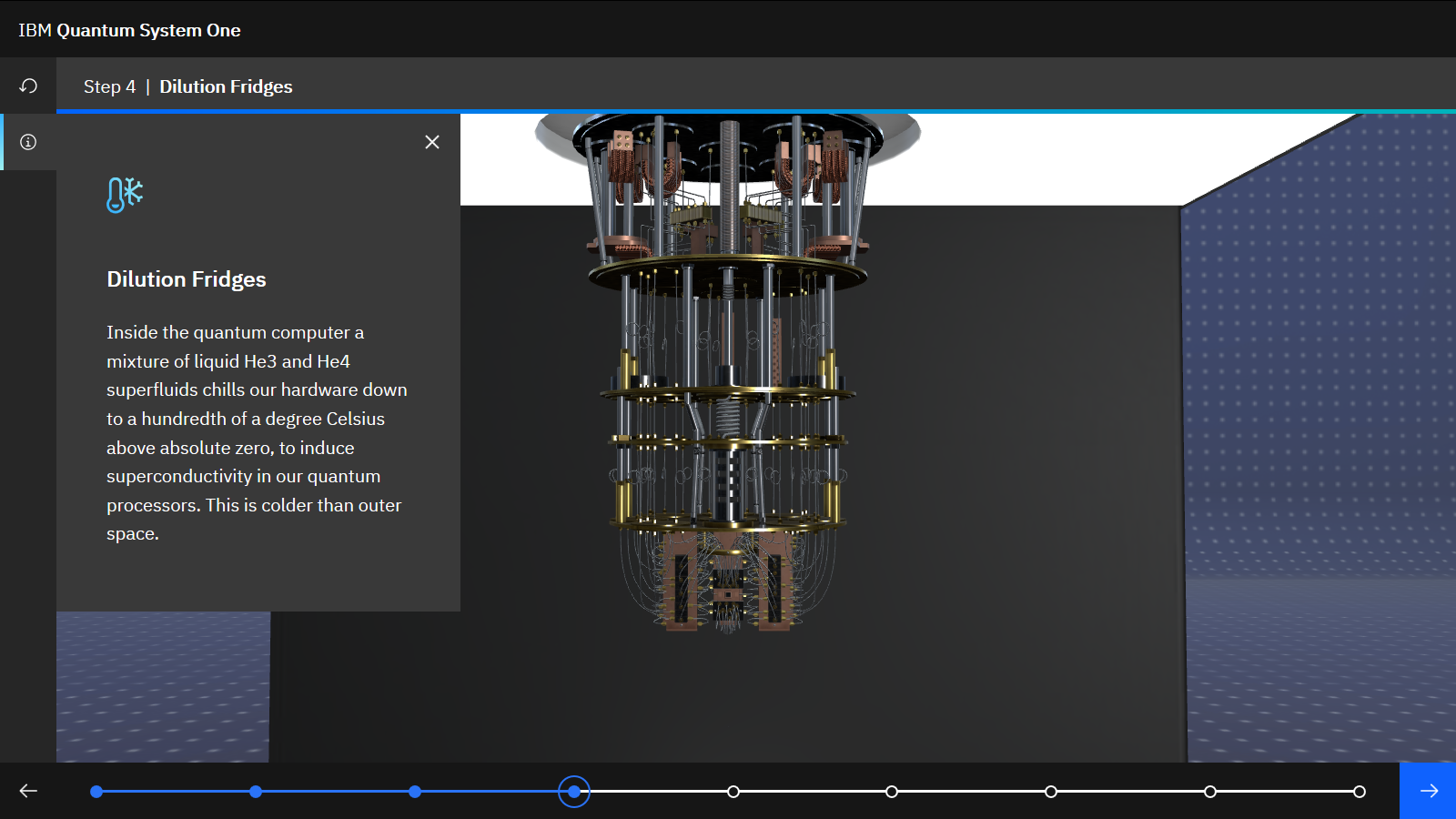The width and height of the screenshot is (1456, 819).
Task: Click the restart tour icon
Action: (x=28, y=86)
